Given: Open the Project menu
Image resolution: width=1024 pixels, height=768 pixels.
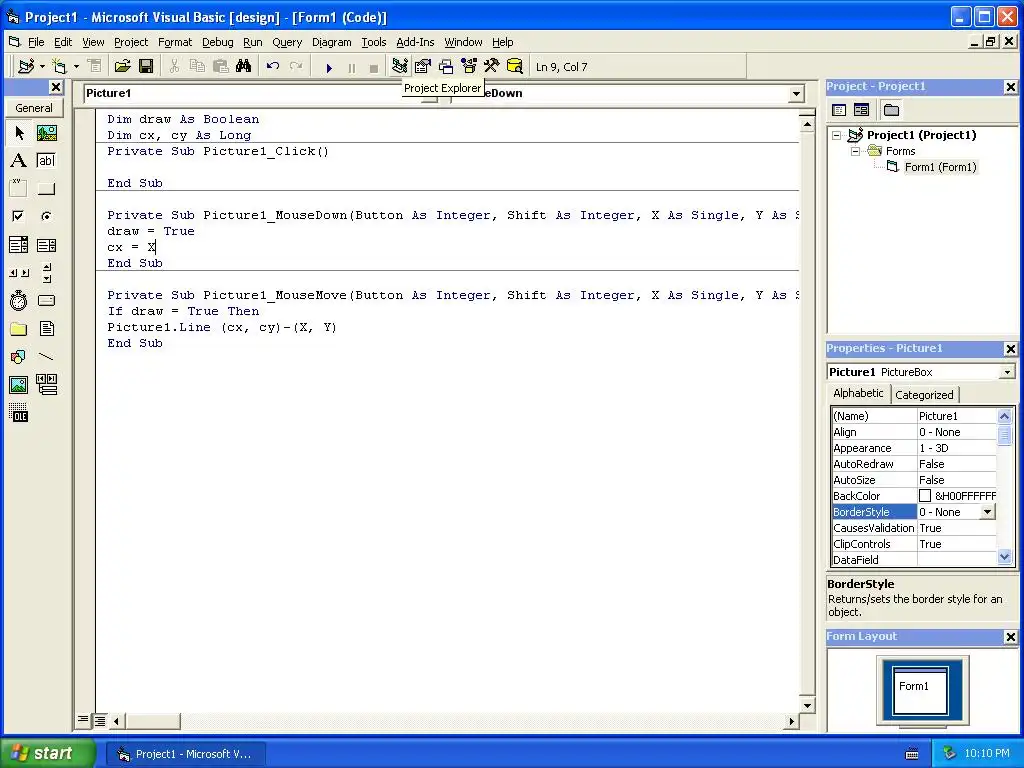Looking at the screenshot, I should 131,42.
